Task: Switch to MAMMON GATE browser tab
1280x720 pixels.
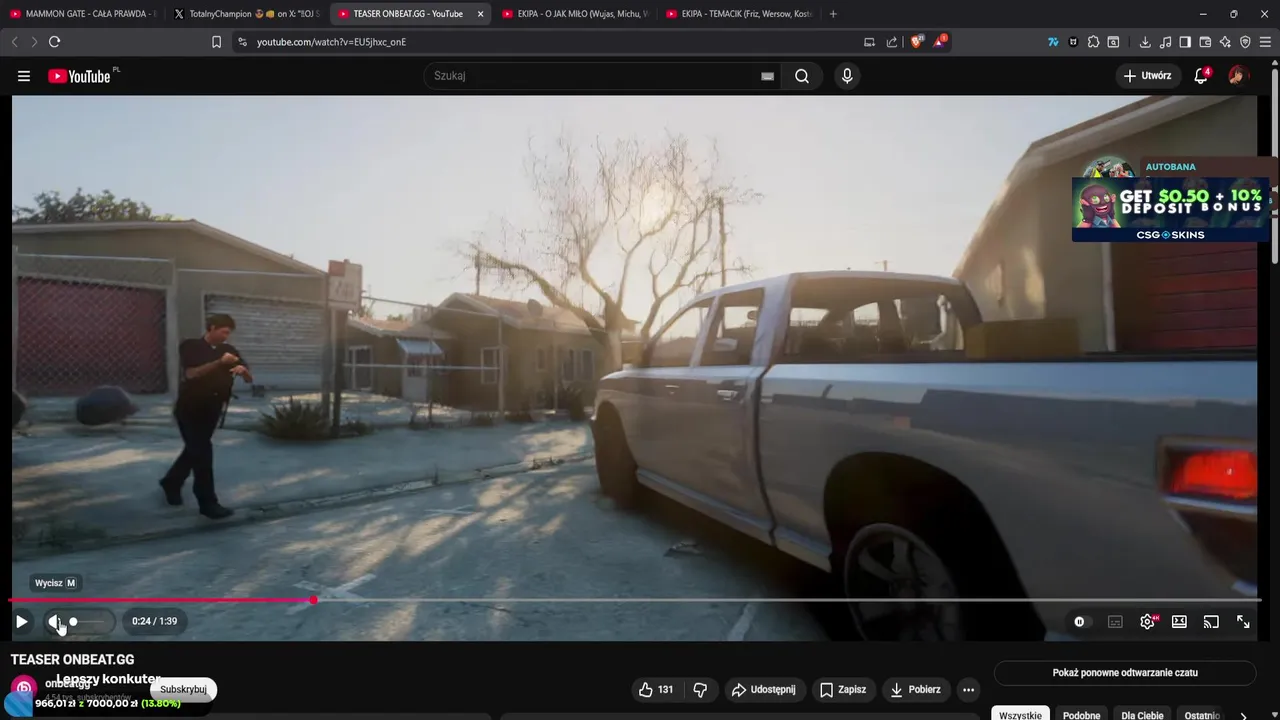Action: [x=83, y=14]
